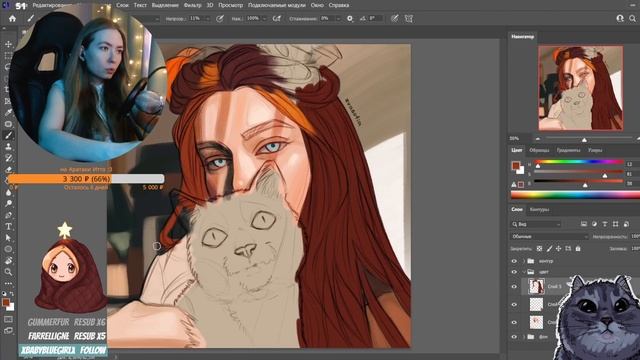Toggle lock image pixels brush icon

(549, 249)
